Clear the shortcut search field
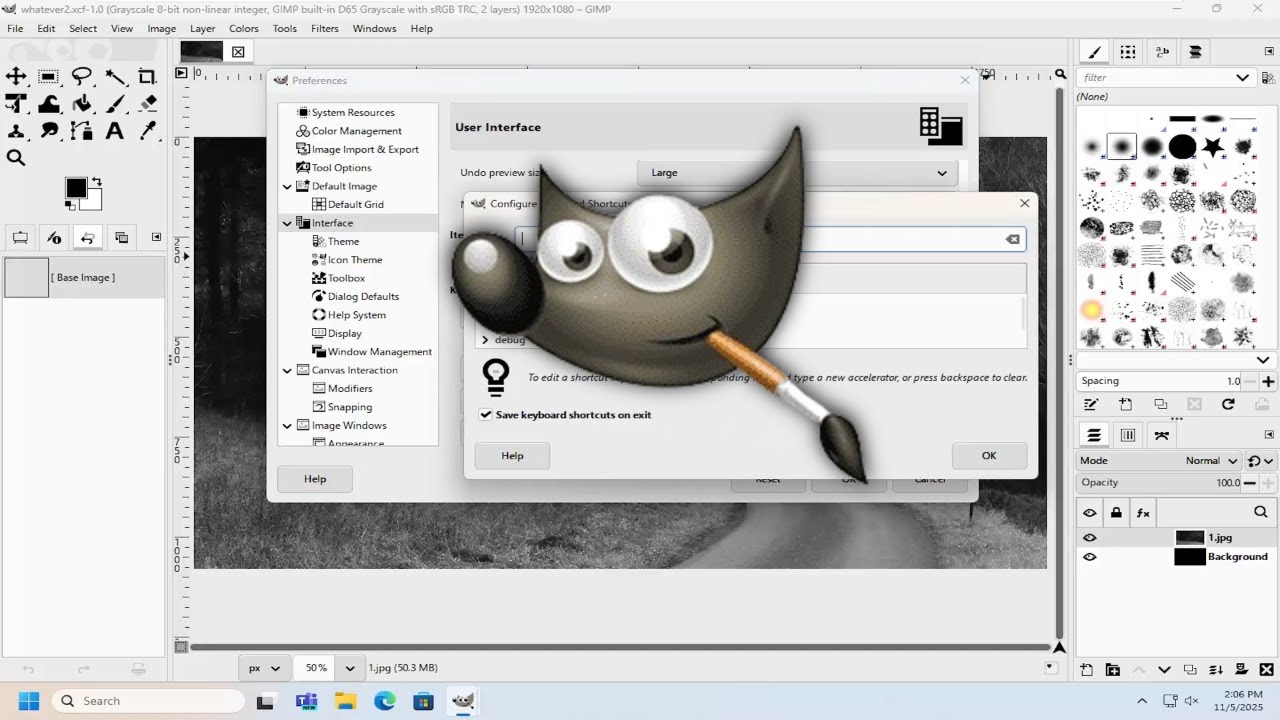1280x720 pixels. click(1012, 239)
